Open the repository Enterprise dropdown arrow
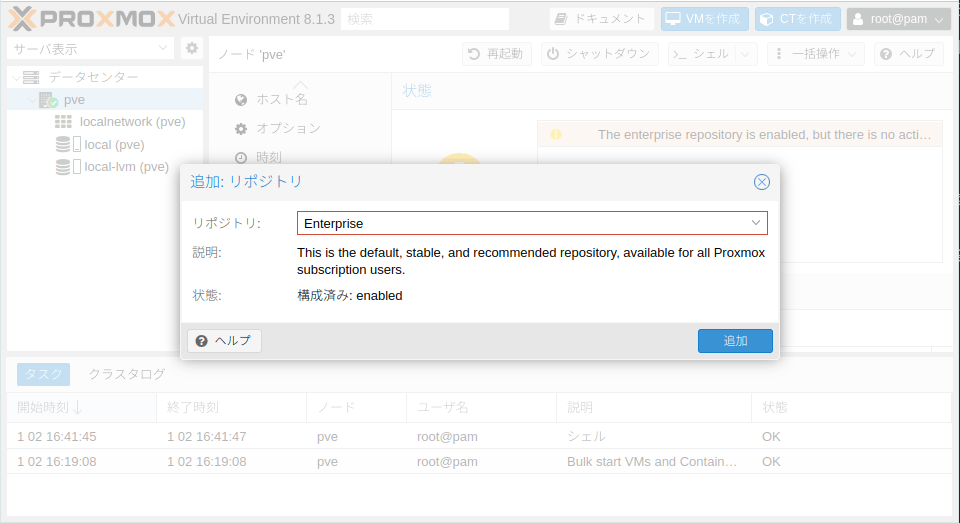The width and height of the screenshot is (960, 523). click(x=756, y=223)
